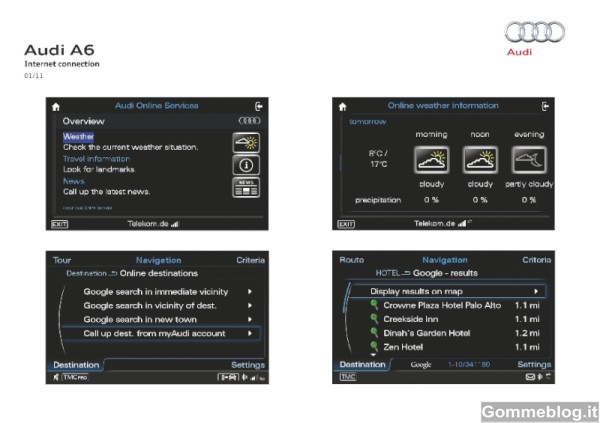Viewport: 600px width, 423px height.
Task: Select the News entry
Action: [74, 181]
